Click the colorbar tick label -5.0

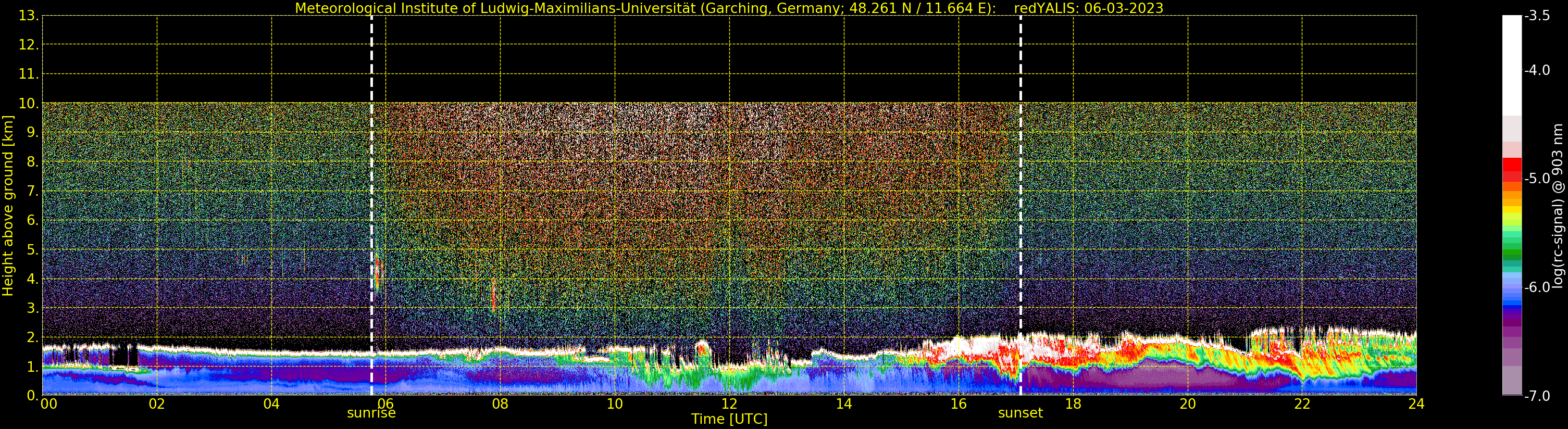coord(1537,178)
